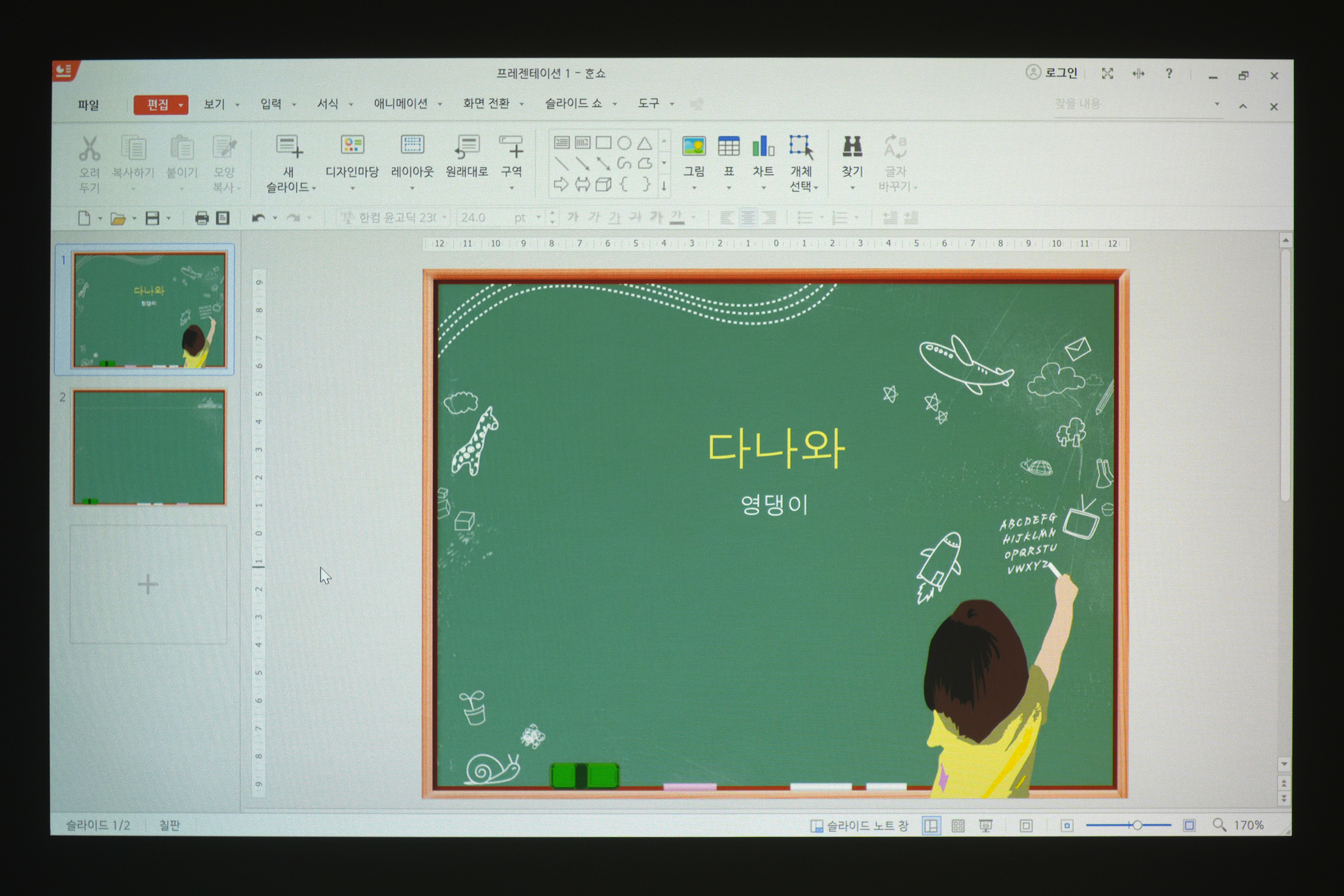The image size is (1344, 896).
Task: Open the 파일 menu
Action: click(x=89, y=105)
